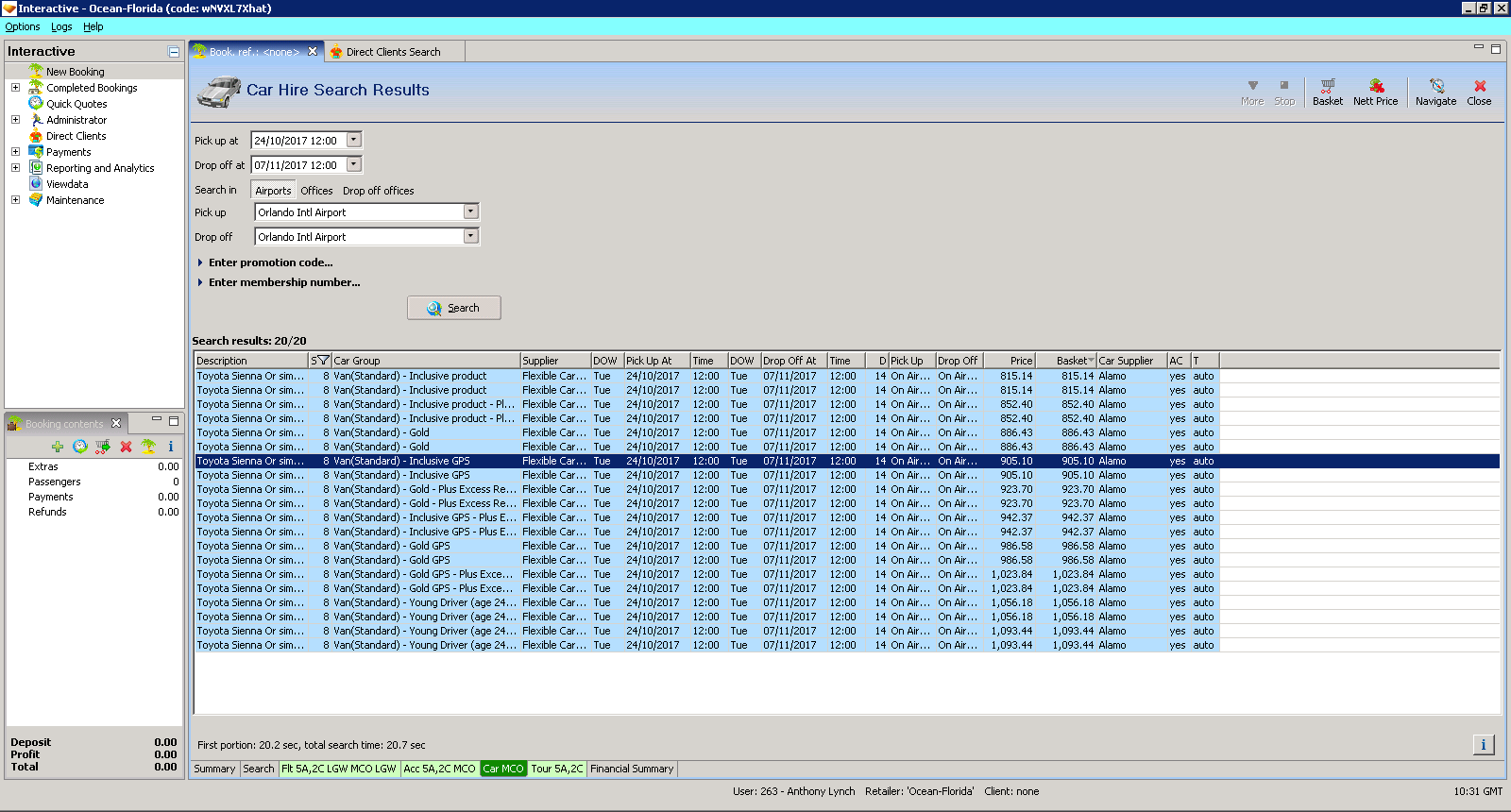Select the Airports search-in tab

point(273,190)
